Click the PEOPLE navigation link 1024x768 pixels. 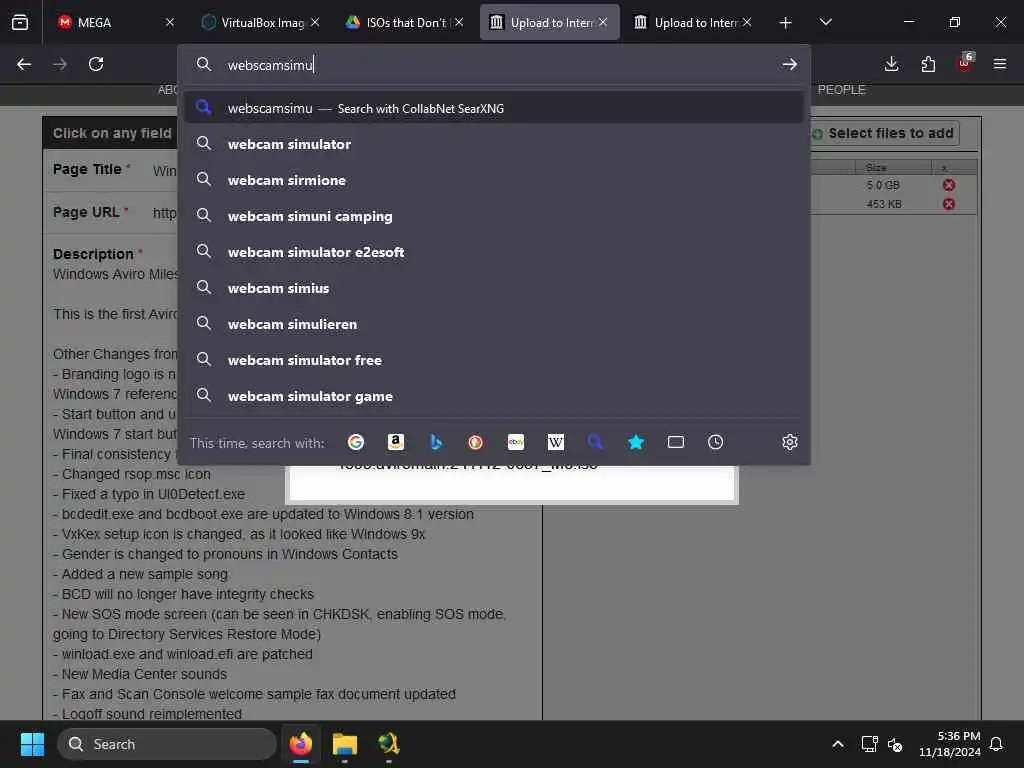(x=841, y=89)
